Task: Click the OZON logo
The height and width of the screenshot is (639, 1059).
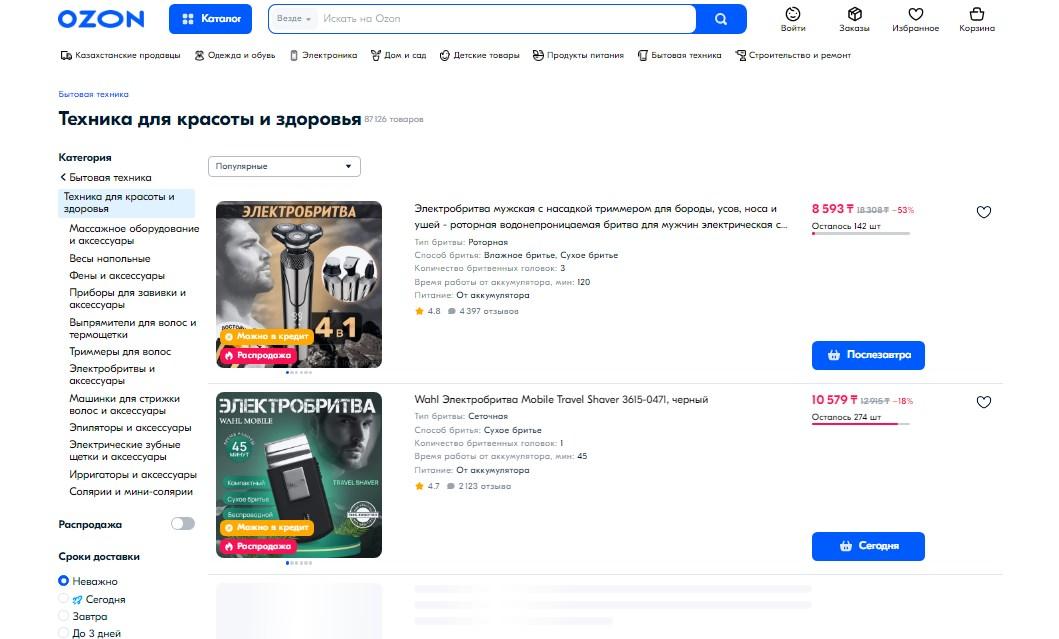Action: pyautogui.click(x=101, y=19)
